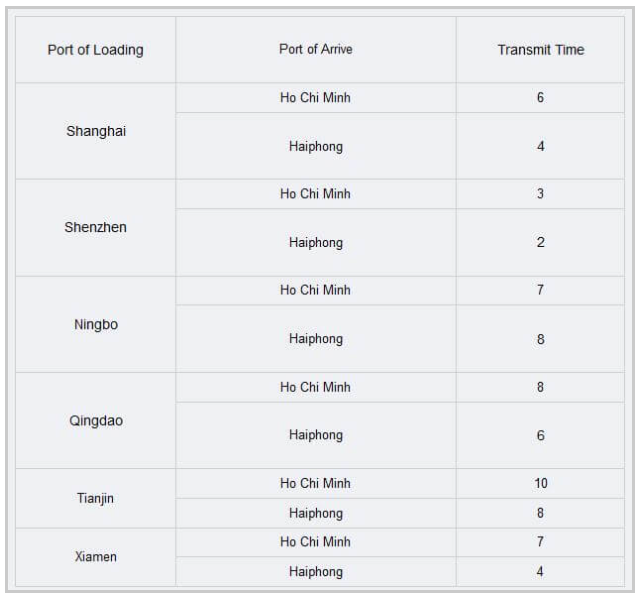Select the Ningbo port cell
Screen dimensions: 635x595
95,324
